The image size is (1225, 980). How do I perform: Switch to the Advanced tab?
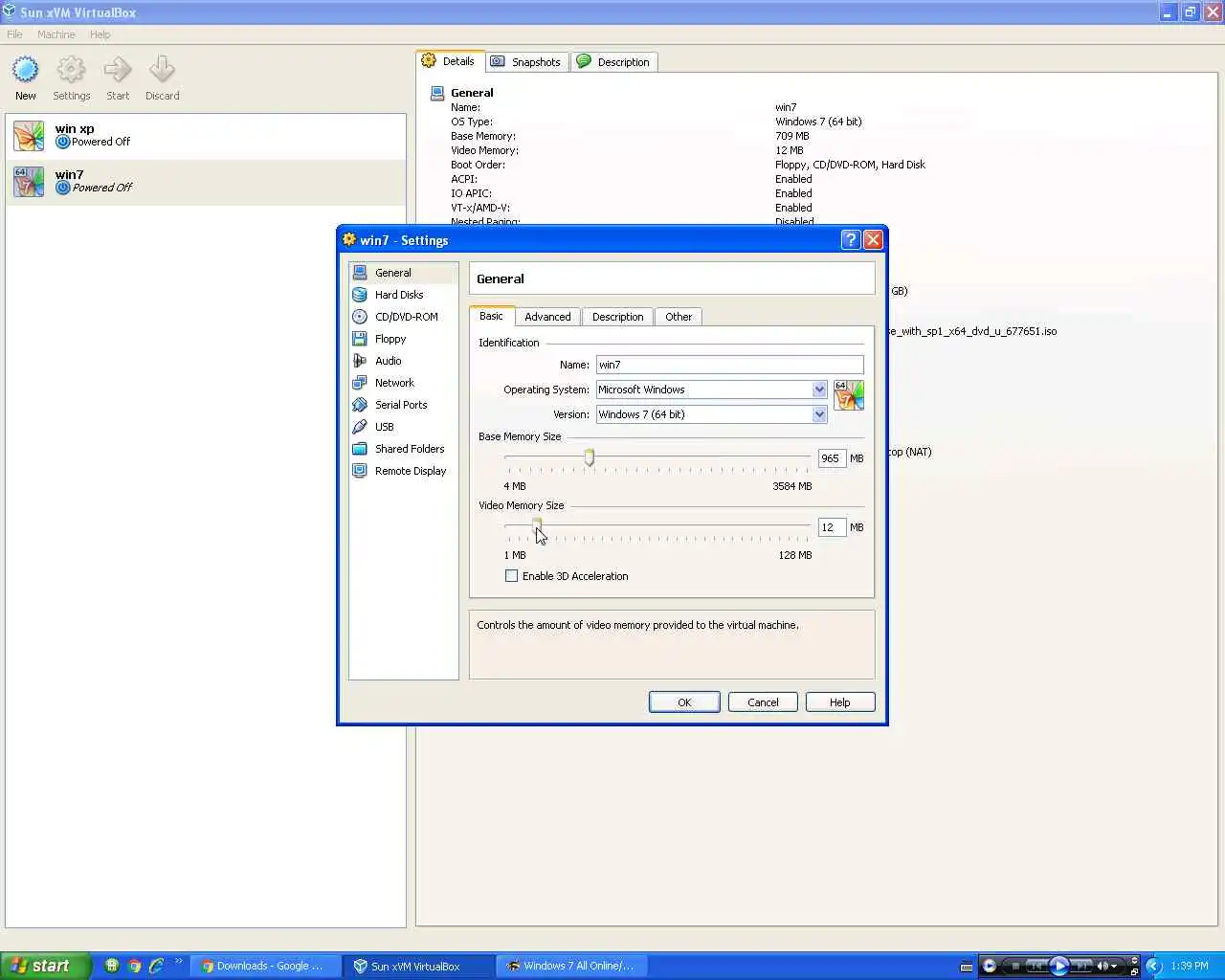click(x=547, y=317)
